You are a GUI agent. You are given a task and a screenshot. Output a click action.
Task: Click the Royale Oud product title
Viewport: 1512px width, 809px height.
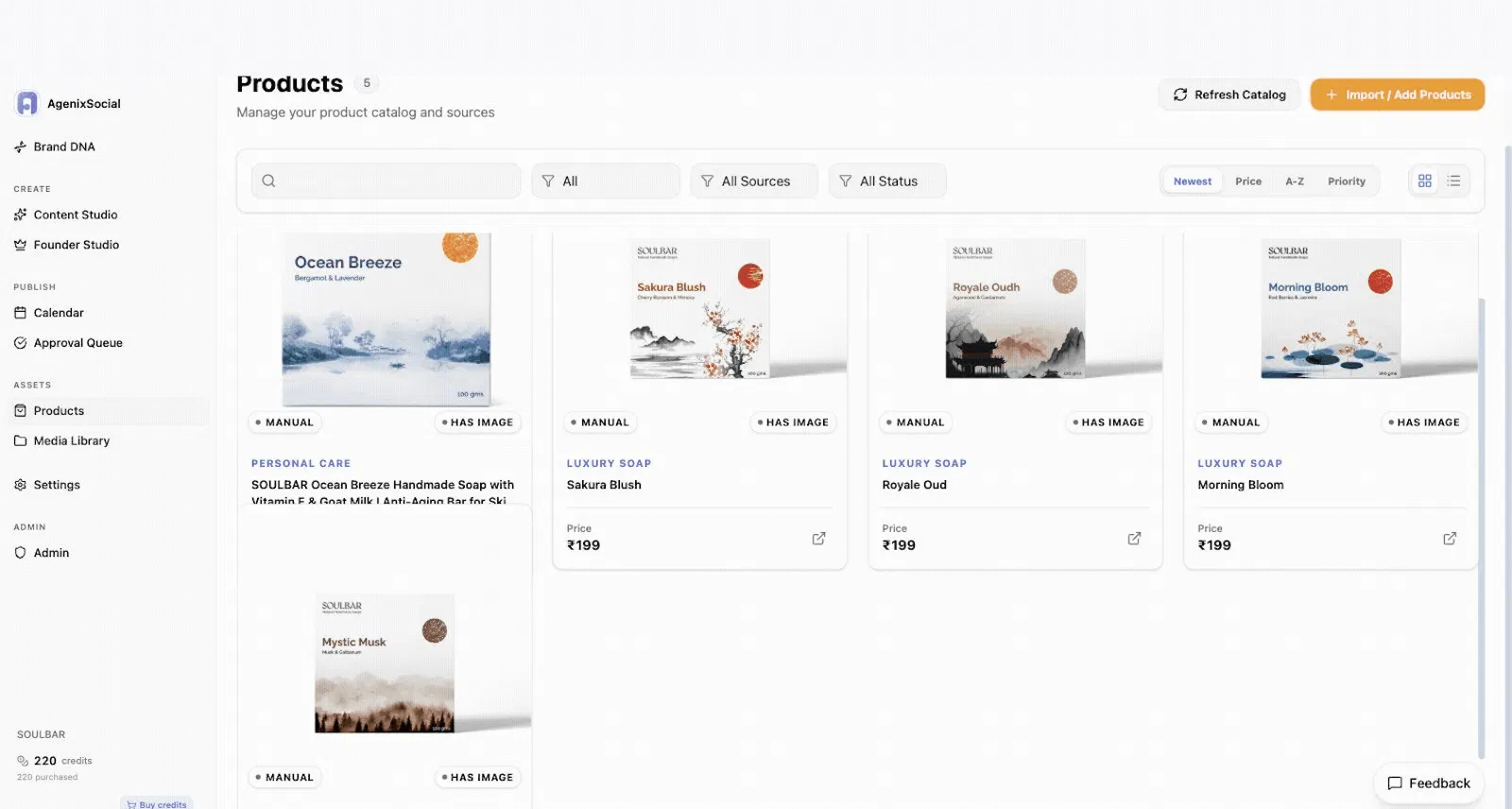point(914,485)
